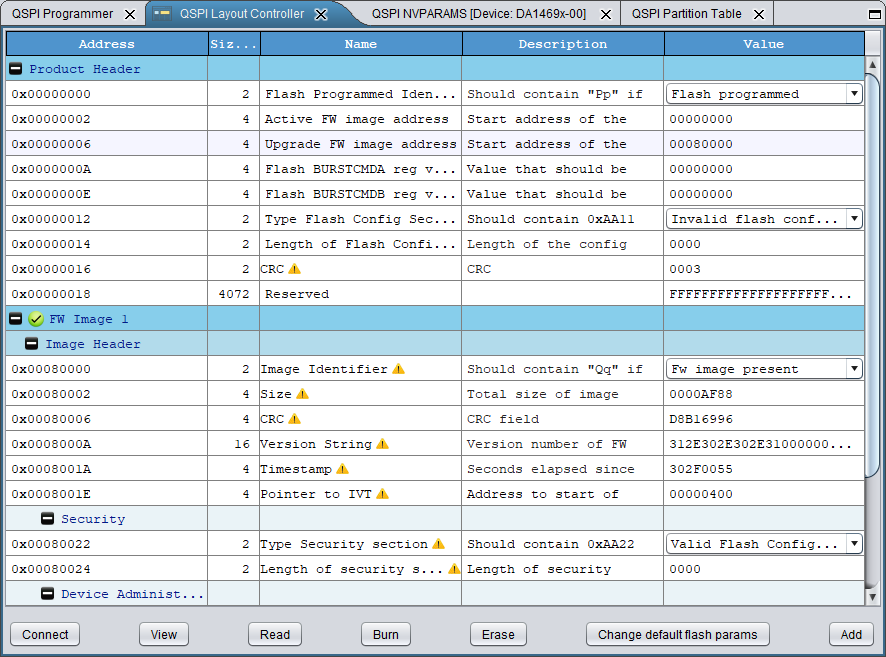This screenshot has width=886, height=657.
Task: Click the Add button
Action: (x=851, y=634)
